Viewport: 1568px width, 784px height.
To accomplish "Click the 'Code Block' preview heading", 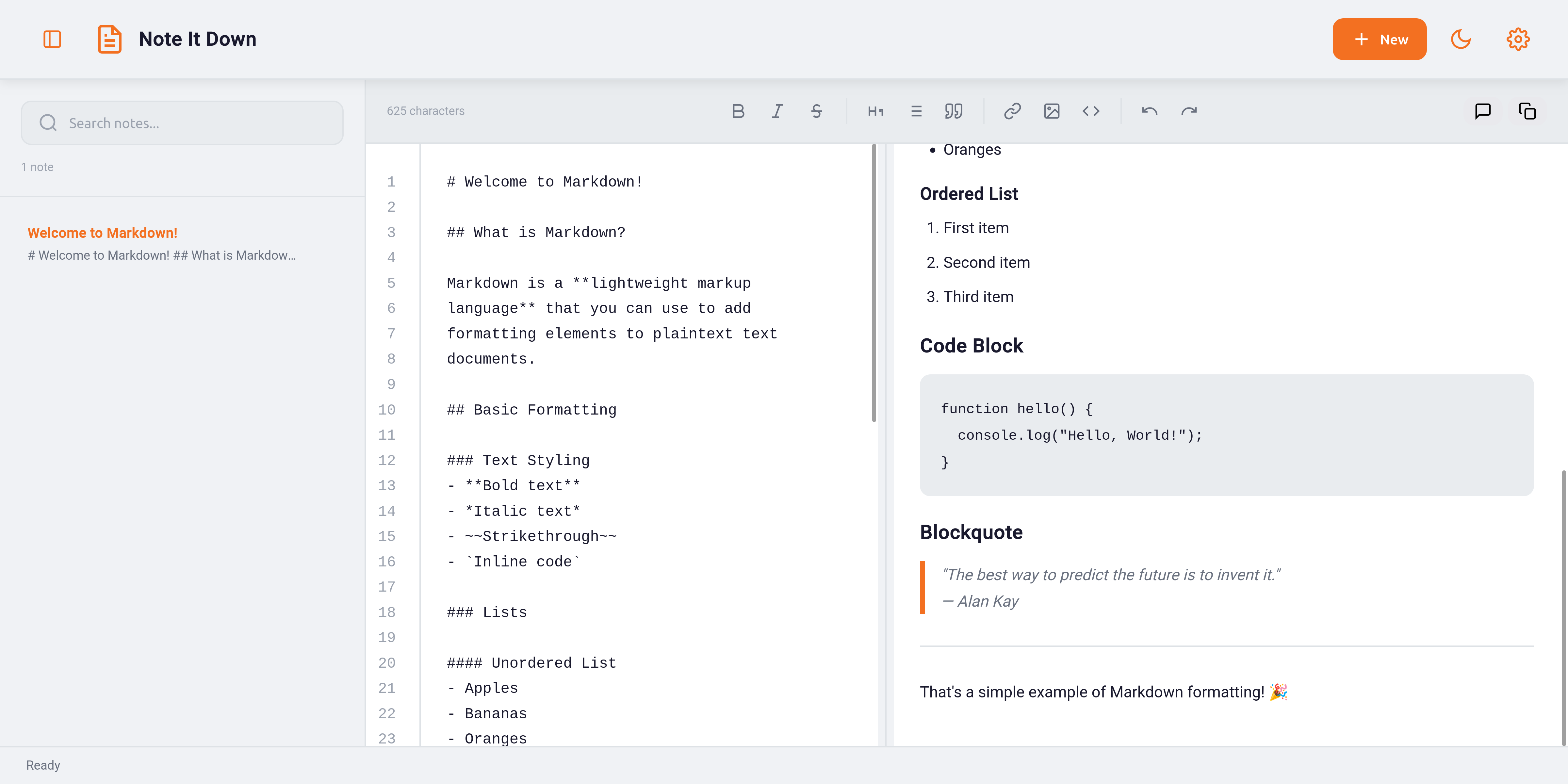I will 972,346.
